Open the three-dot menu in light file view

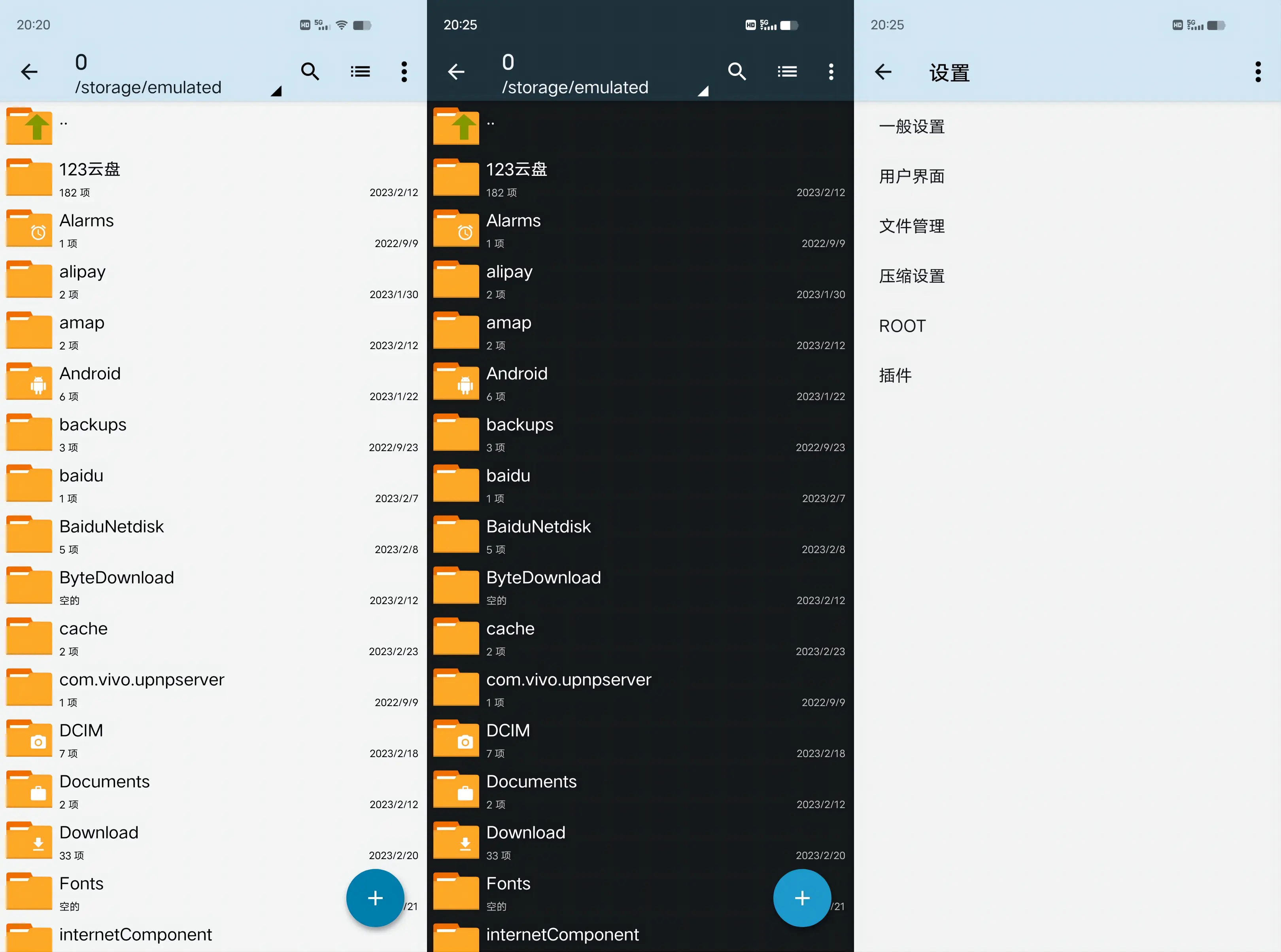click(x=404, y=72)
